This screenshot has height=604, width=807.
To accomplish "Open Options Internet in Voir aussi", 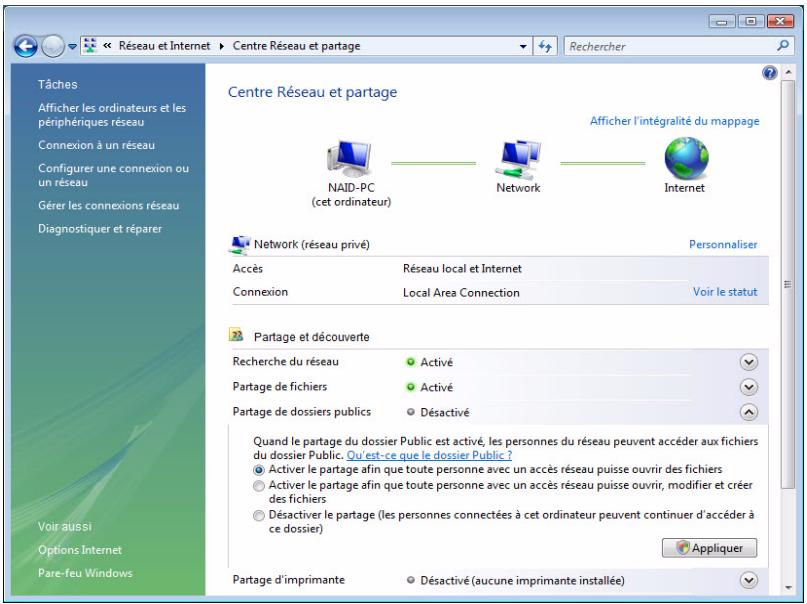I will (80, 549).
